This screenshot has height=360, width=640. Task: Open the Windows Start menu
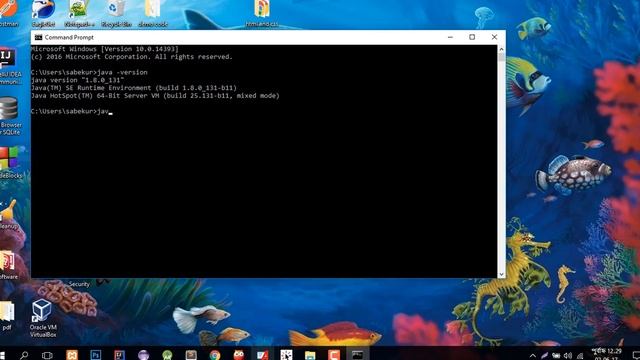tap(2, 355)
